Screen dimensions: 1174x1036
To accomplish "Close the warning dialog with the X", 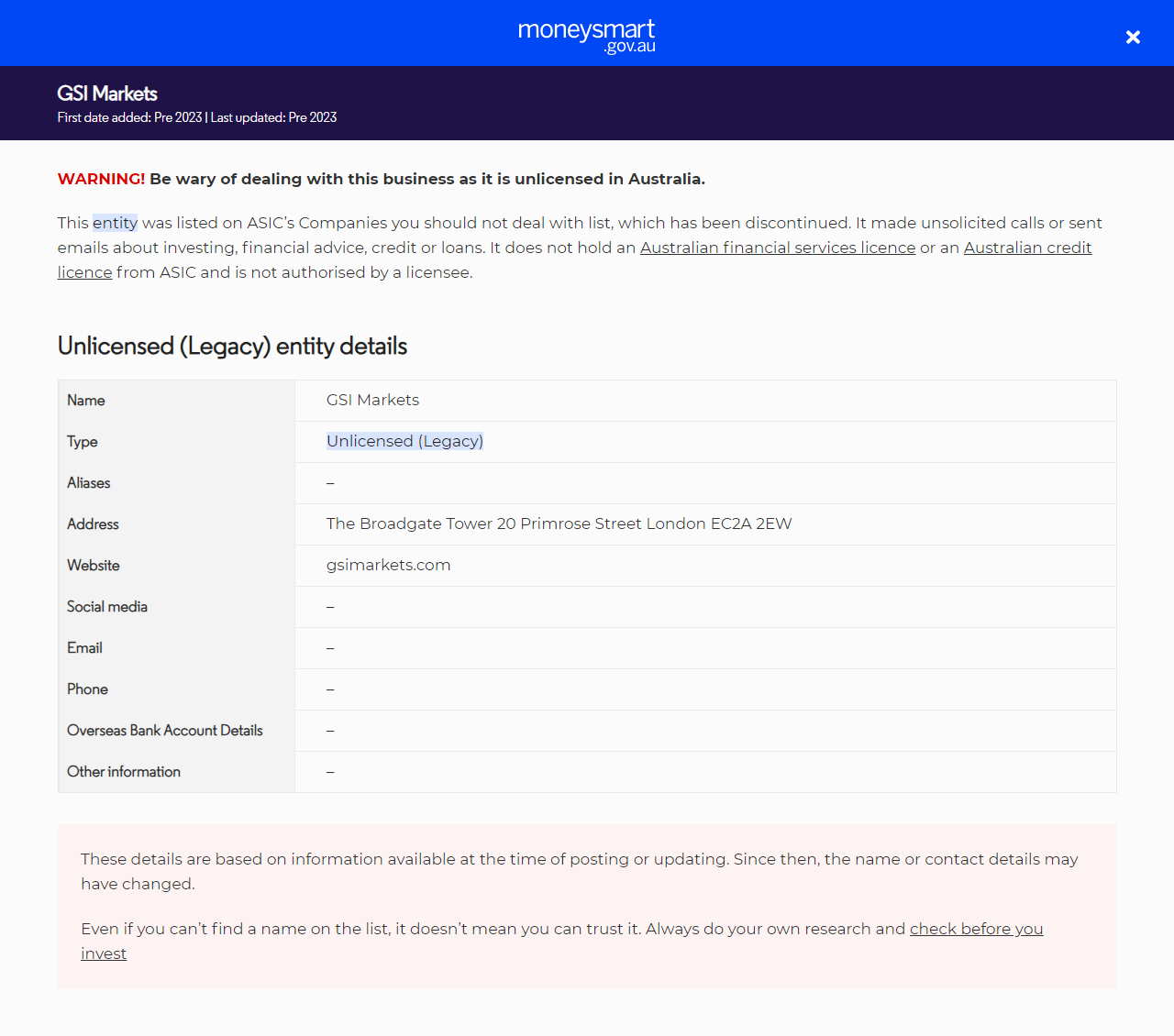I will [x=1133, y=37].
